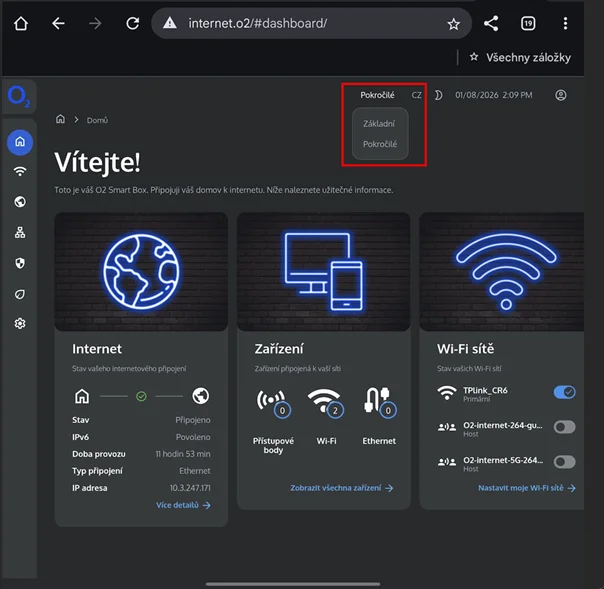This screenshot has height=589, width=604.
Task: Open the network topology icon in sidebar
Action: point(20,232)
